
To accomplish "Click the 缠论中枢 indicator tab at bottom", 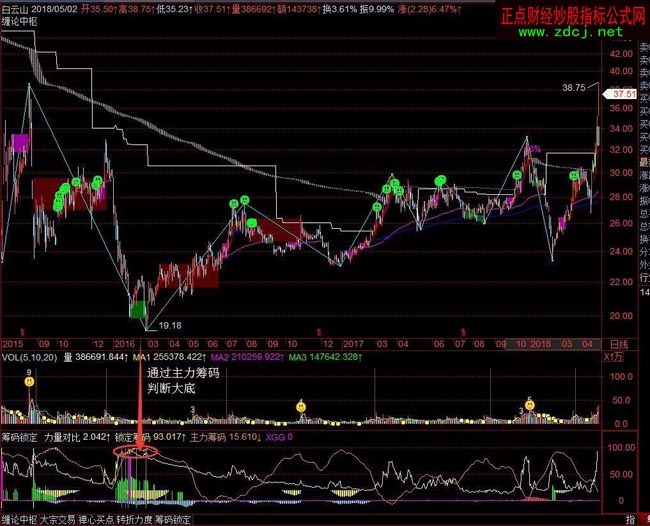I will coord(20,520).
